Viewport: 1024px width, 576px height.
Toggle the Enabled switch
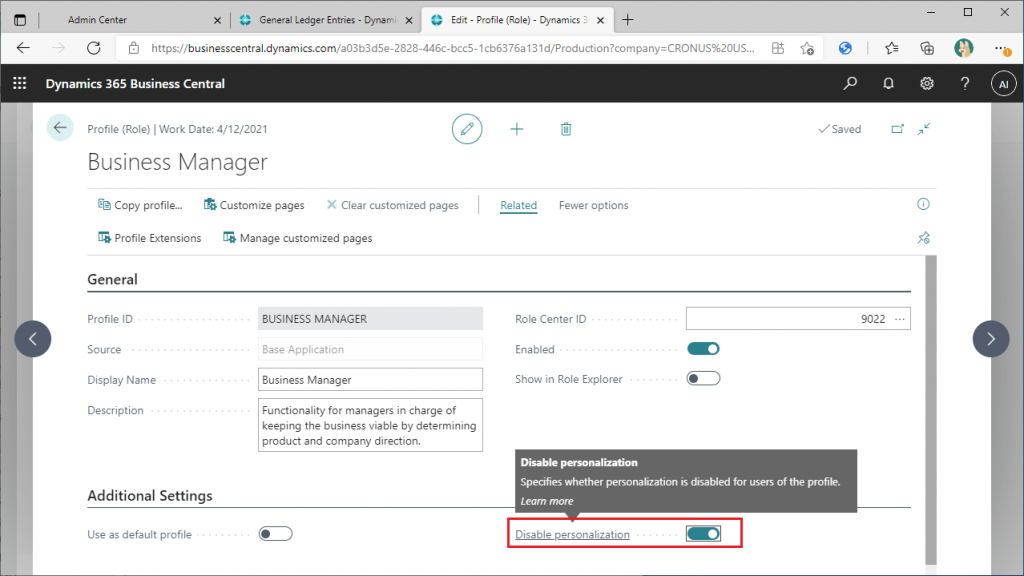(x=703, y=349)
